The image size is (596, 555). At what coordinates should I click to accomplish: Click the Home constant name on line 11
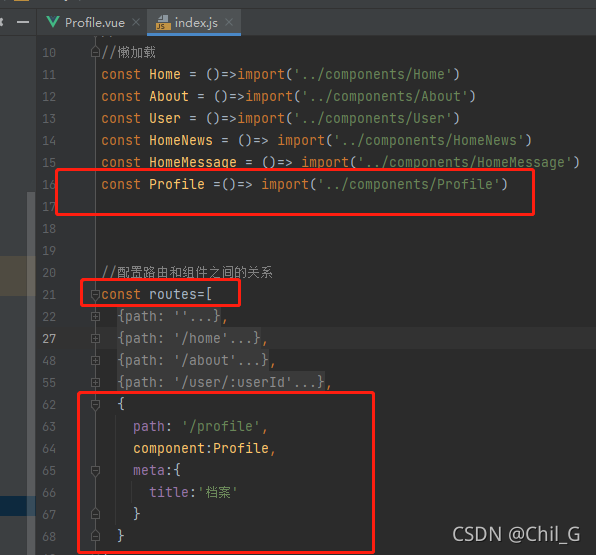(x=165, y=74)
